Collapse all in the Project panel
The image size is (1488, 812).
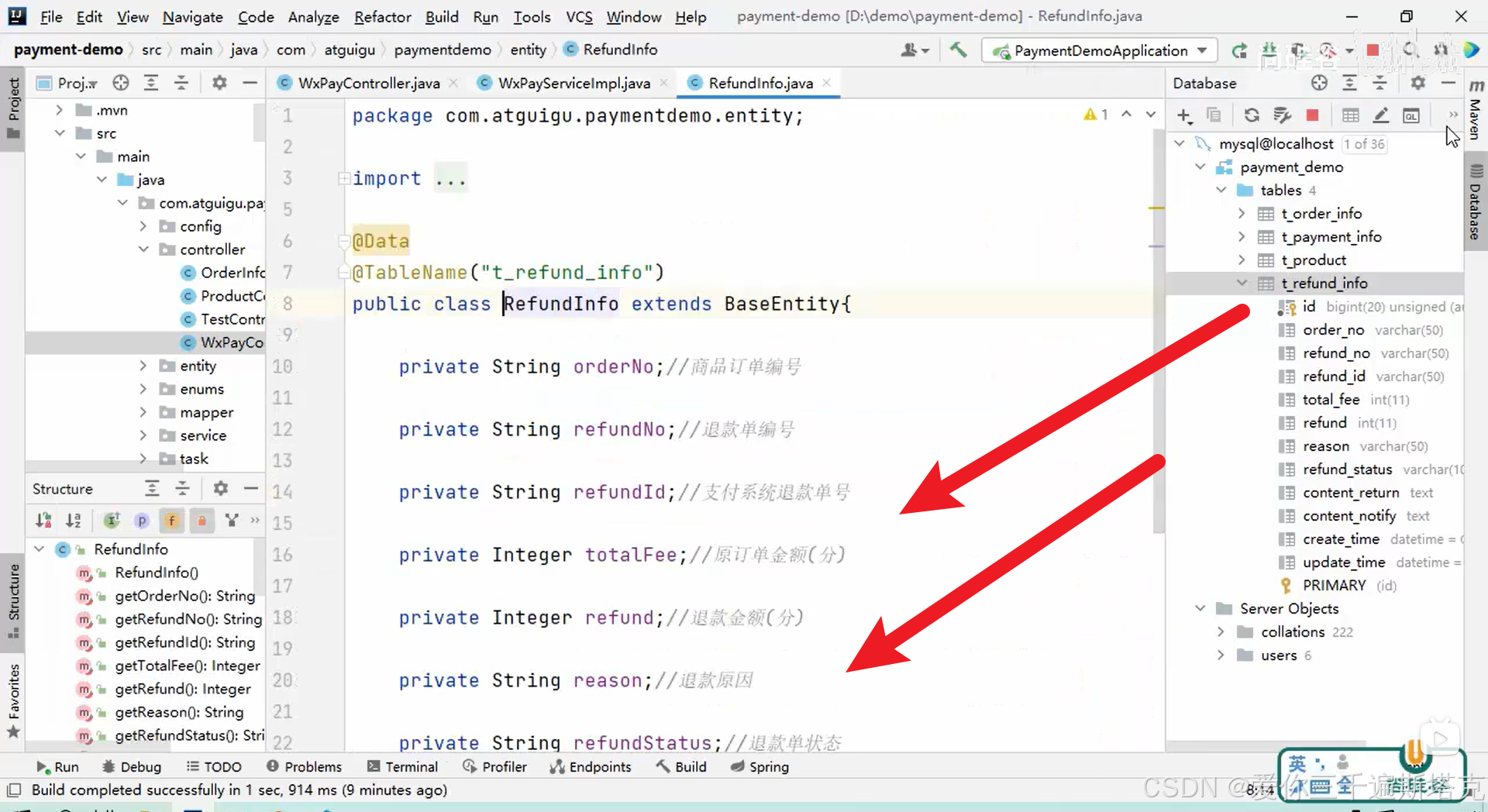point(181,83)
